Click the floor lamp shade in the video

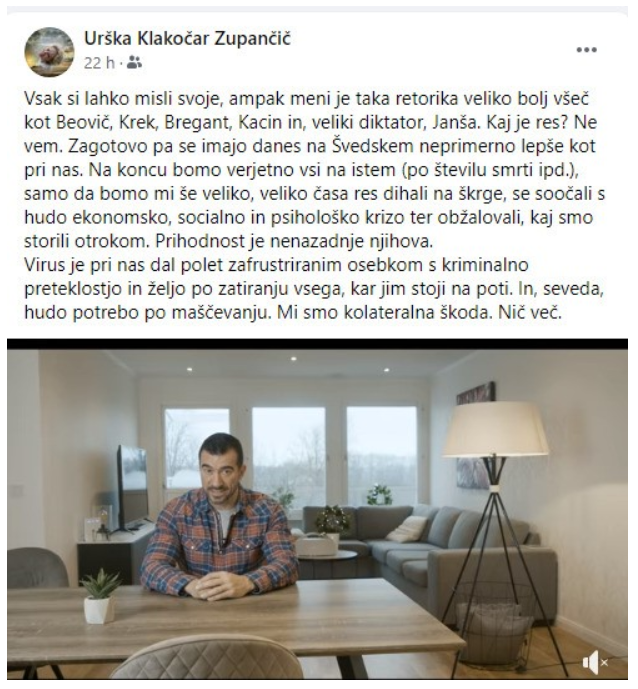tap(496, 429)
